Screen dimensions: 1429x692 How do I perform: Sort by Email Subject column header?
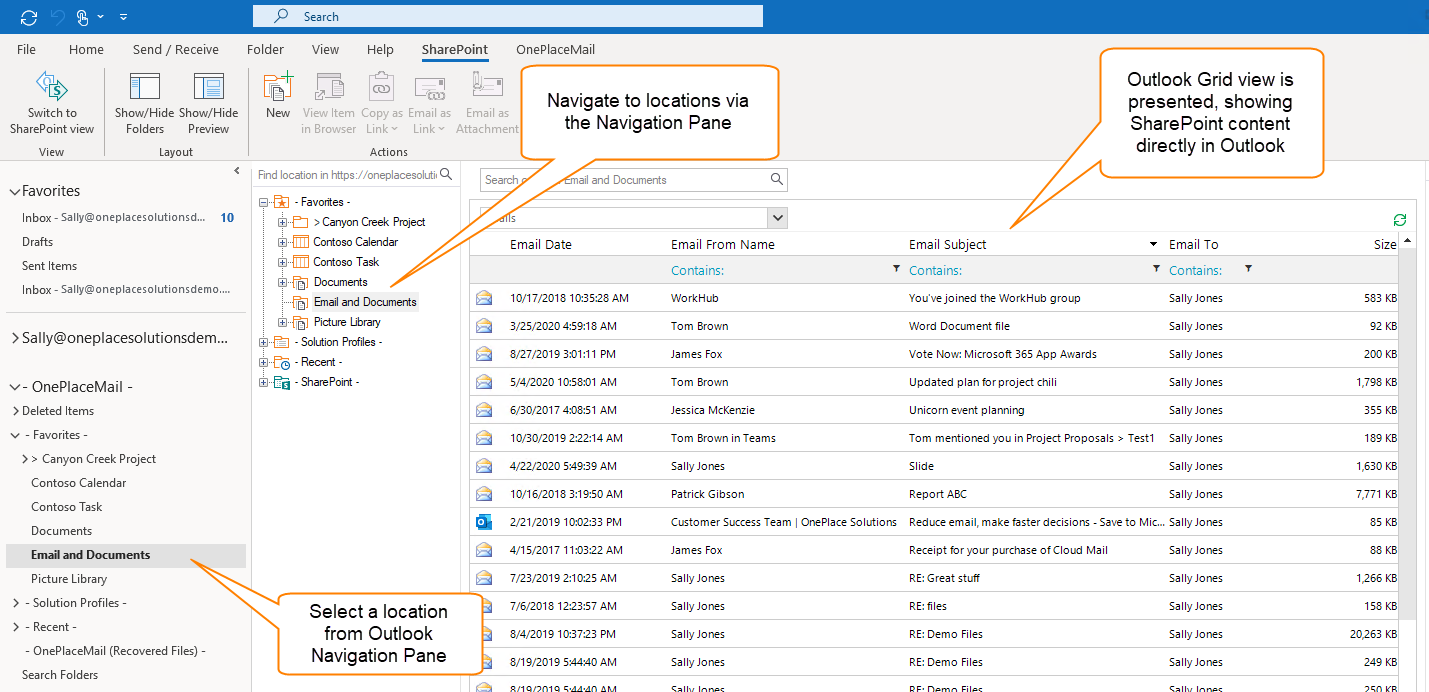[947, 245]
